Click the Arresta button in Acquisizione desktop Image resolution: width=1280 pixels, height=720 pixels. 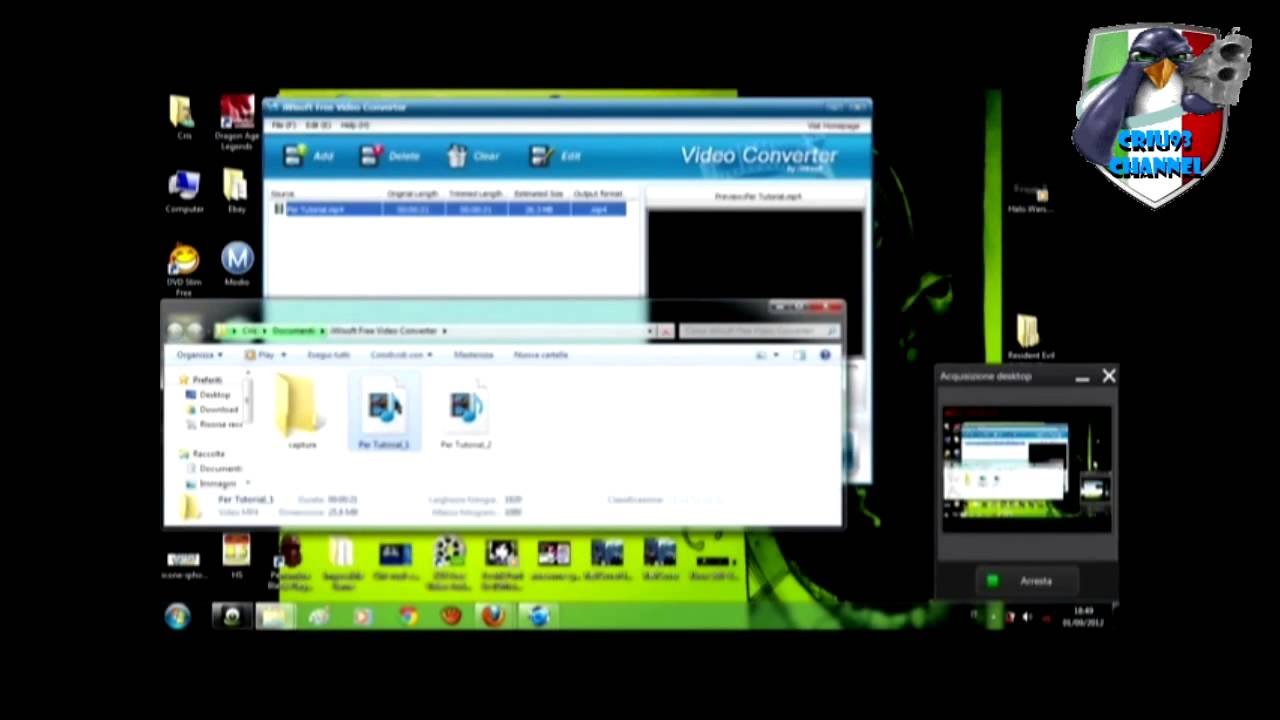click(x=1025, y=581)
